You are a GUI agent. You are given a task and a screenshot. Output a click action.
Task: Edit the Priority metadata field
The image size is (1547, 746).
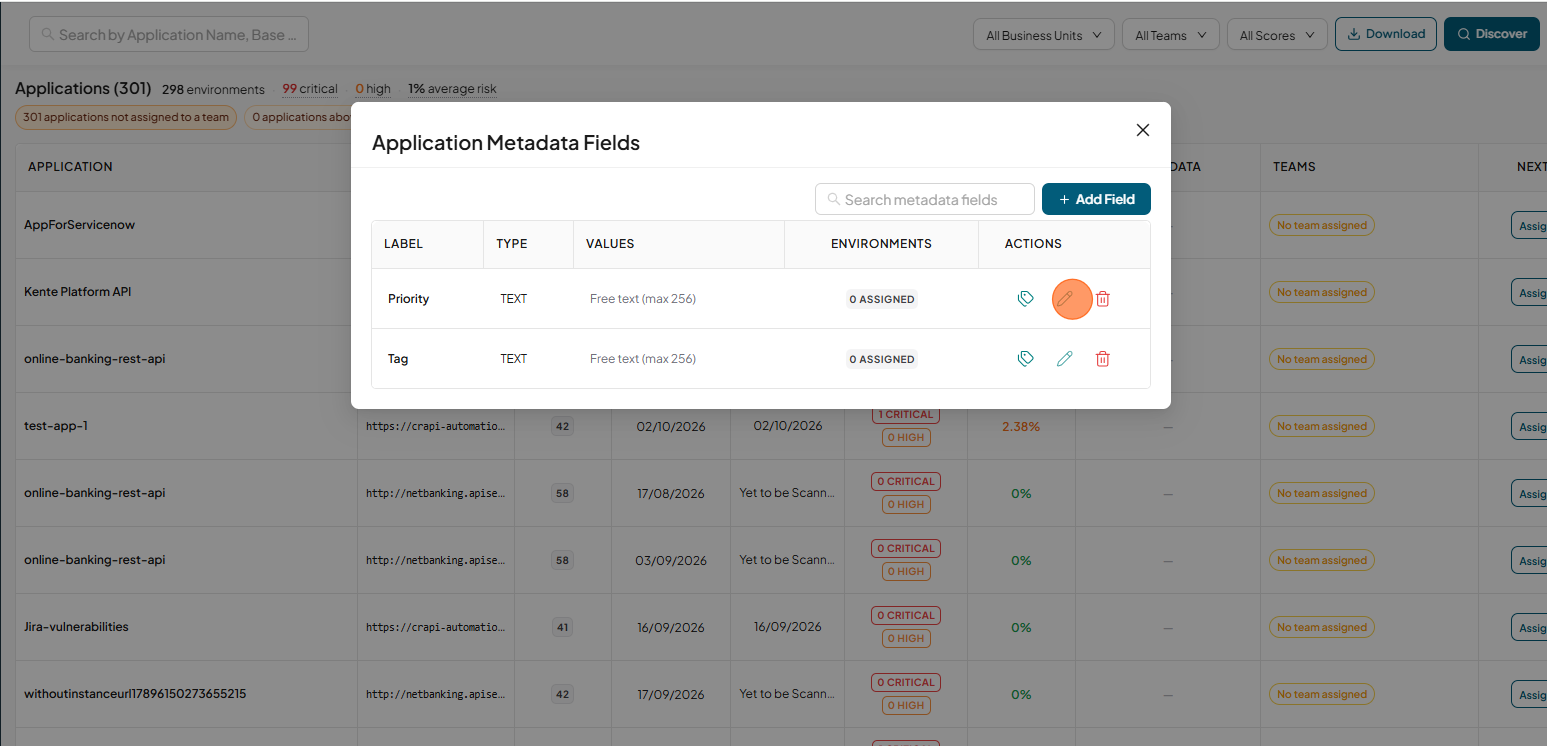(x=1064, y=298)
